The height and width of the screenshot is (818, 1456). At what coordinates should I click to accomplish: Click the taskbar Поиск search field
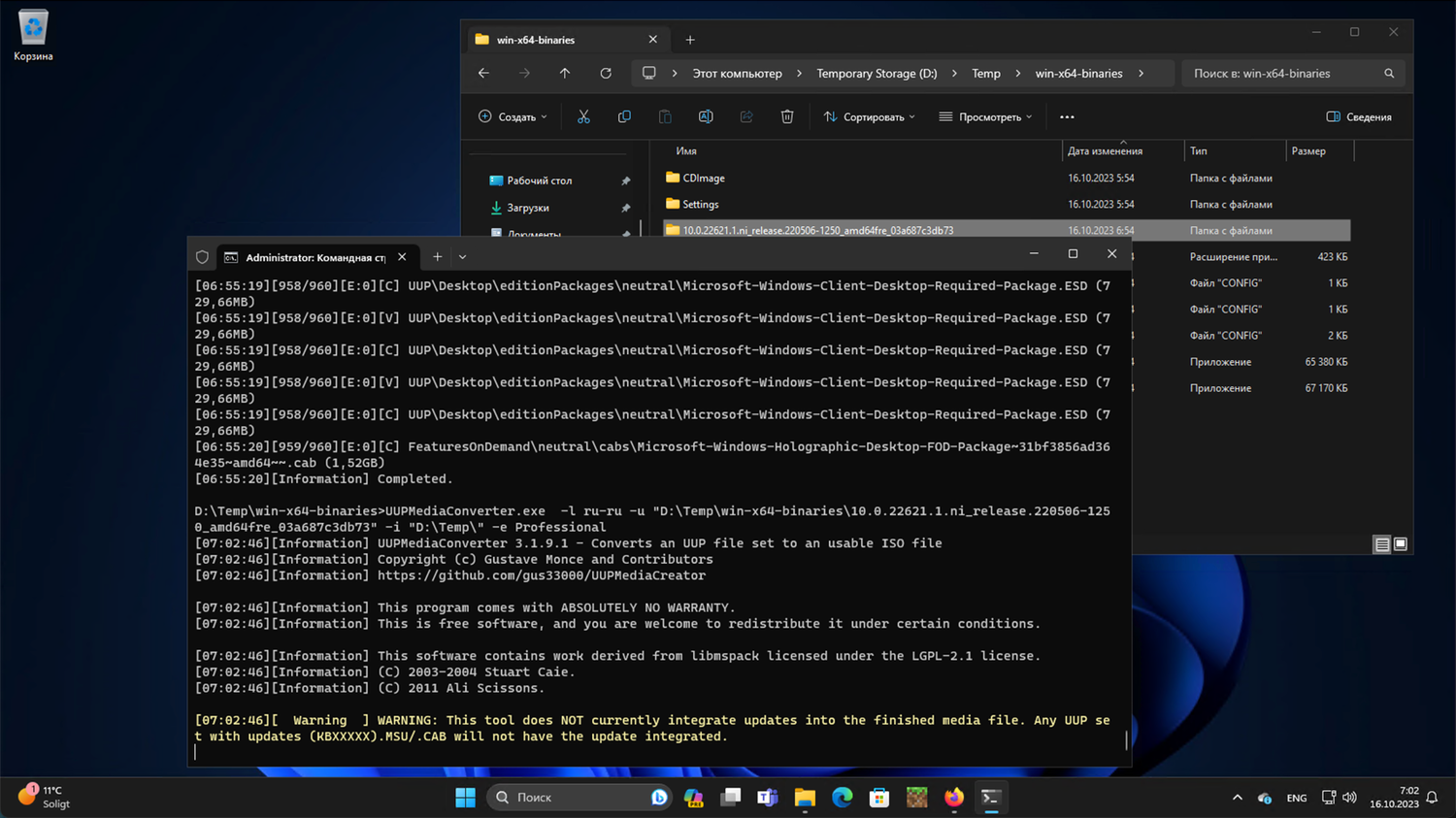click(579, 797)
